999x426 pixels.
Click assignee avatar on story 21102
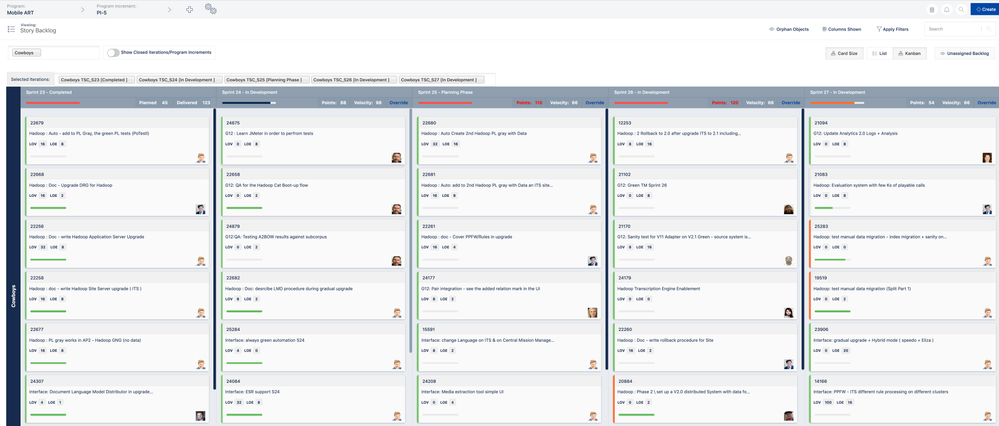click(x=789, y=209)
